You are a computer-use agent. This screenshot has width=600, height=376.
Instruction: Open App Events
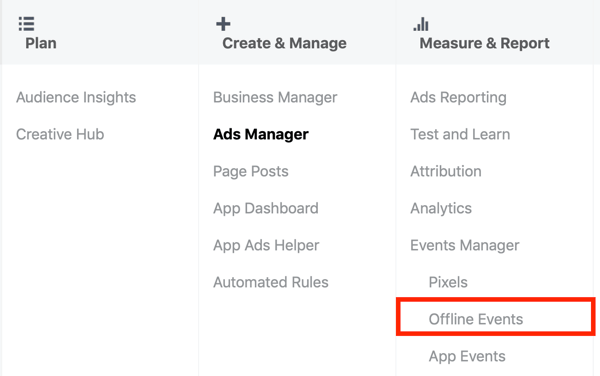[467, 356]
